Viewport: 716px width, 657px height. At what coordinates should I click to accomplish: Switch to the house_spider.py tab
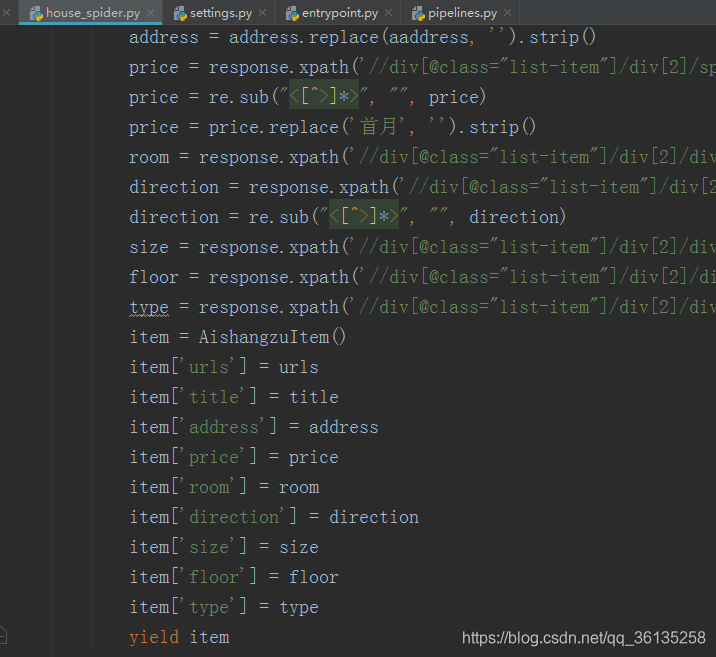click(x=91, y=13)
